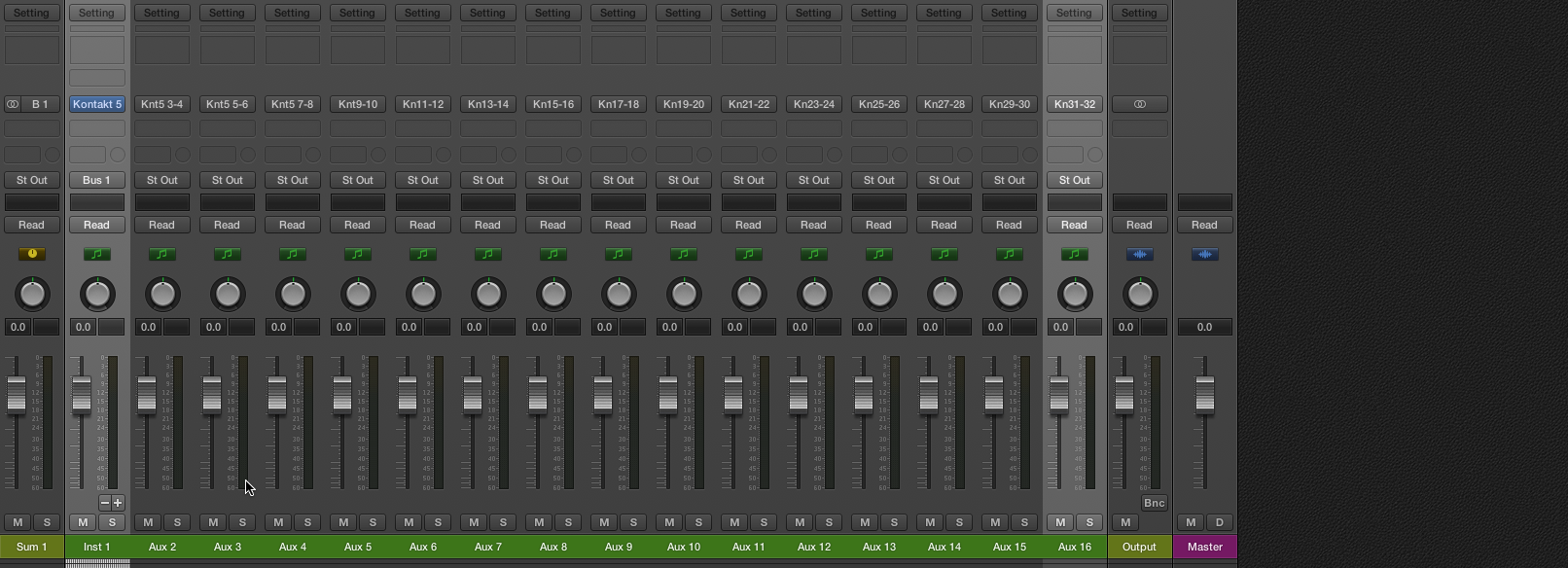Viewport: 1568px width, 568px height.
Task: Click the green note icon on Aux 8
Action: click(553, 255)
